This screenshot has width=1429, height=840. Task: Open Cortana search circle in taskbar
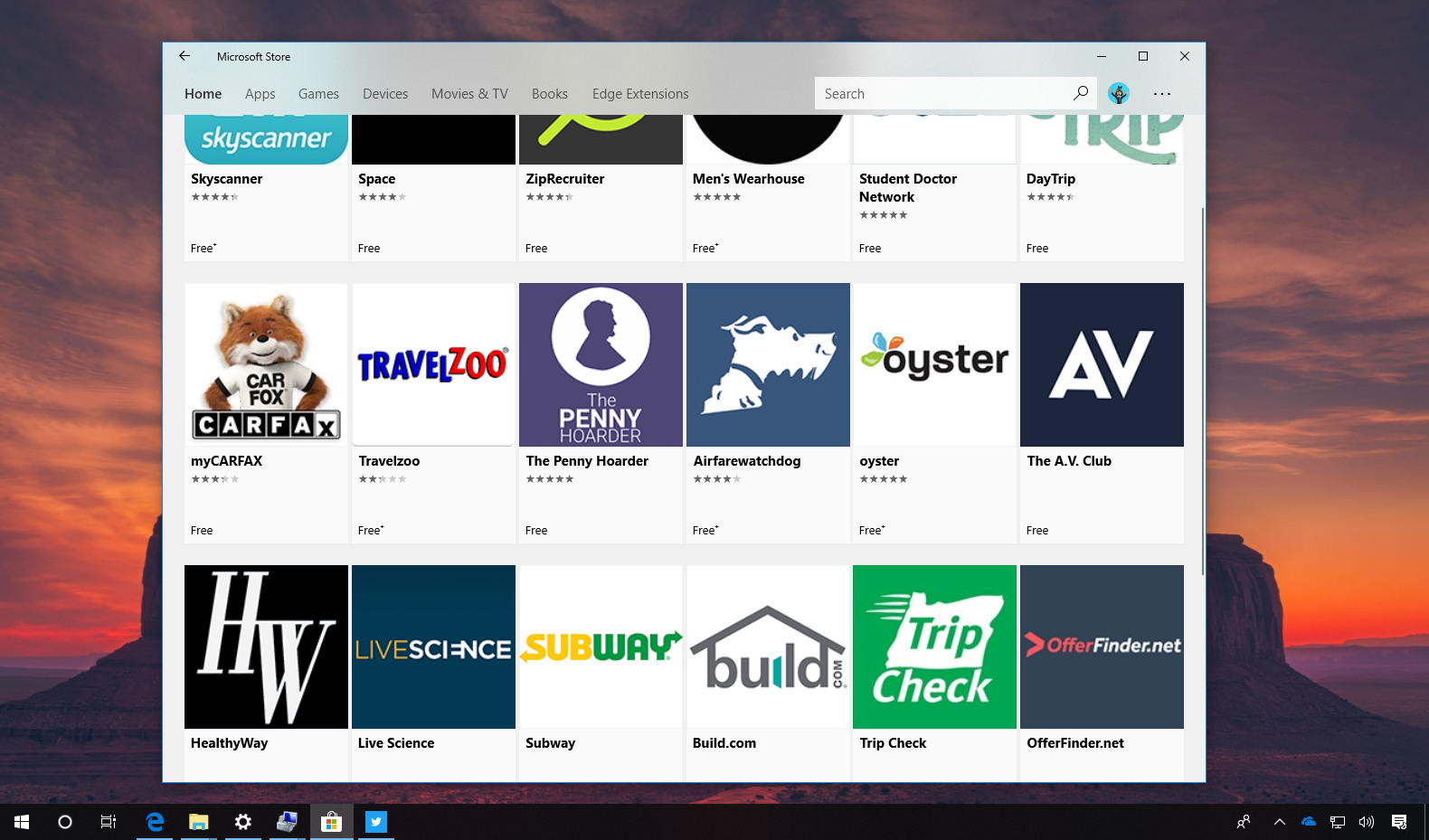click(65, 822)
